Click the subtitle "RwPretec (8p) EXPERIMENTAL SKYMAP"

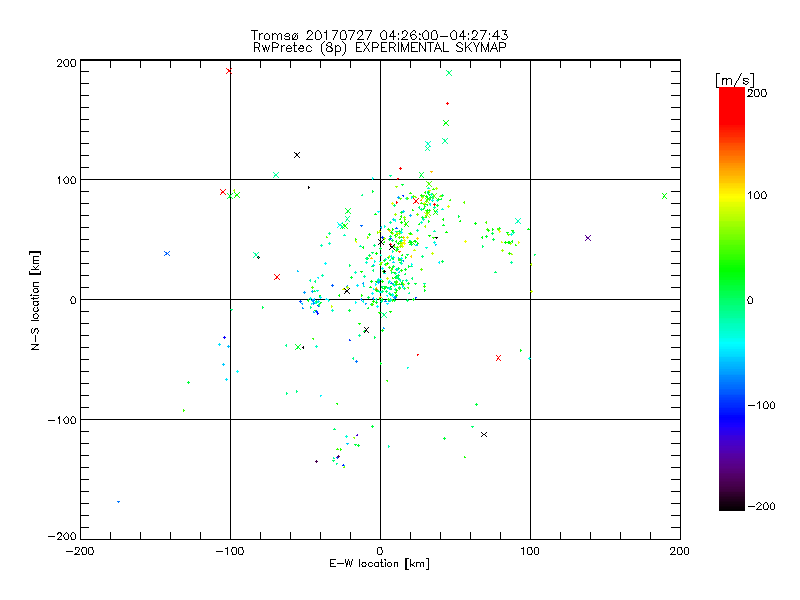tap(380, 48)
